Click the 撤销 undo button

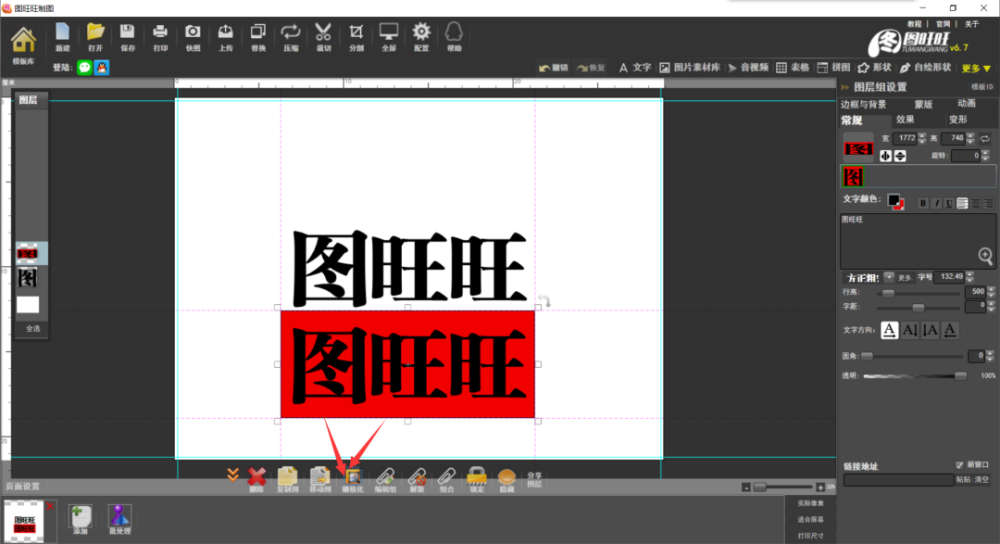[x=554, y=68]
